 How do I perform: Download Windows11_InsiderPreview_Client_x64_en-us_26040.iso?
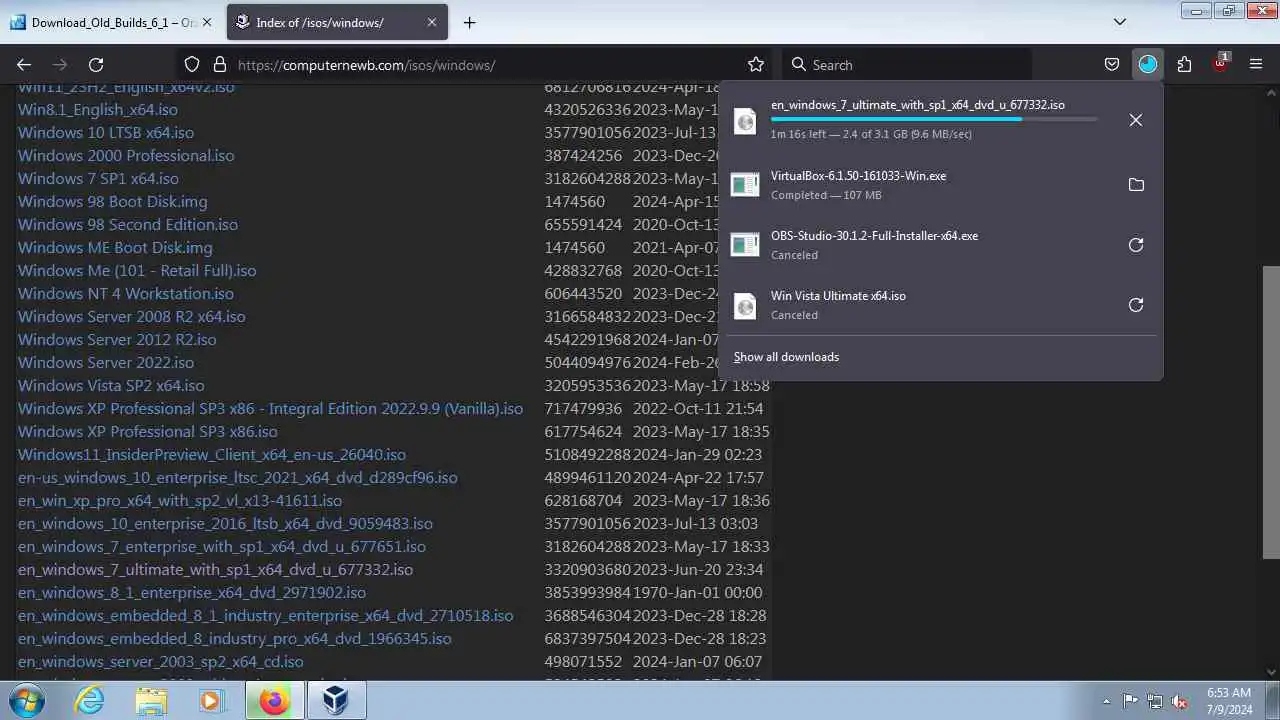(x=212, y=455)
